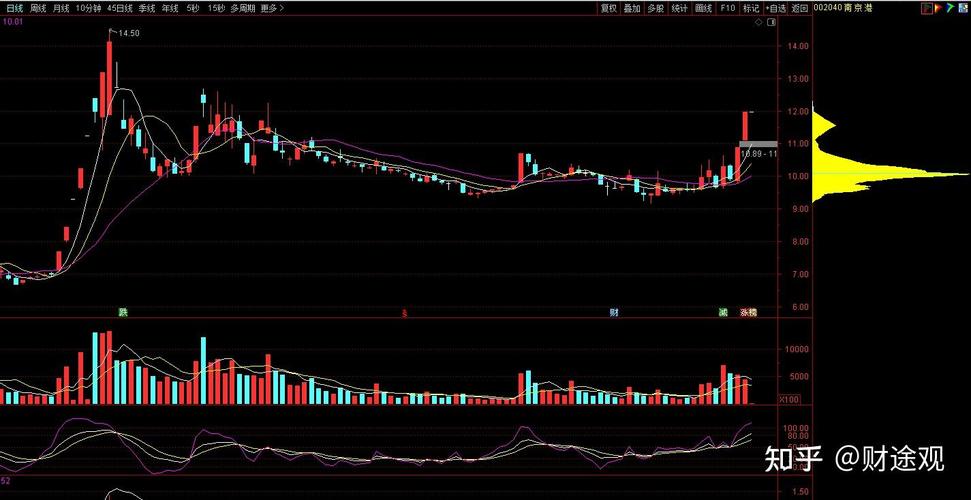Open the 多周期 multi-period selector
This screenshot has width=971, height=500.
(x=241, y=8)
